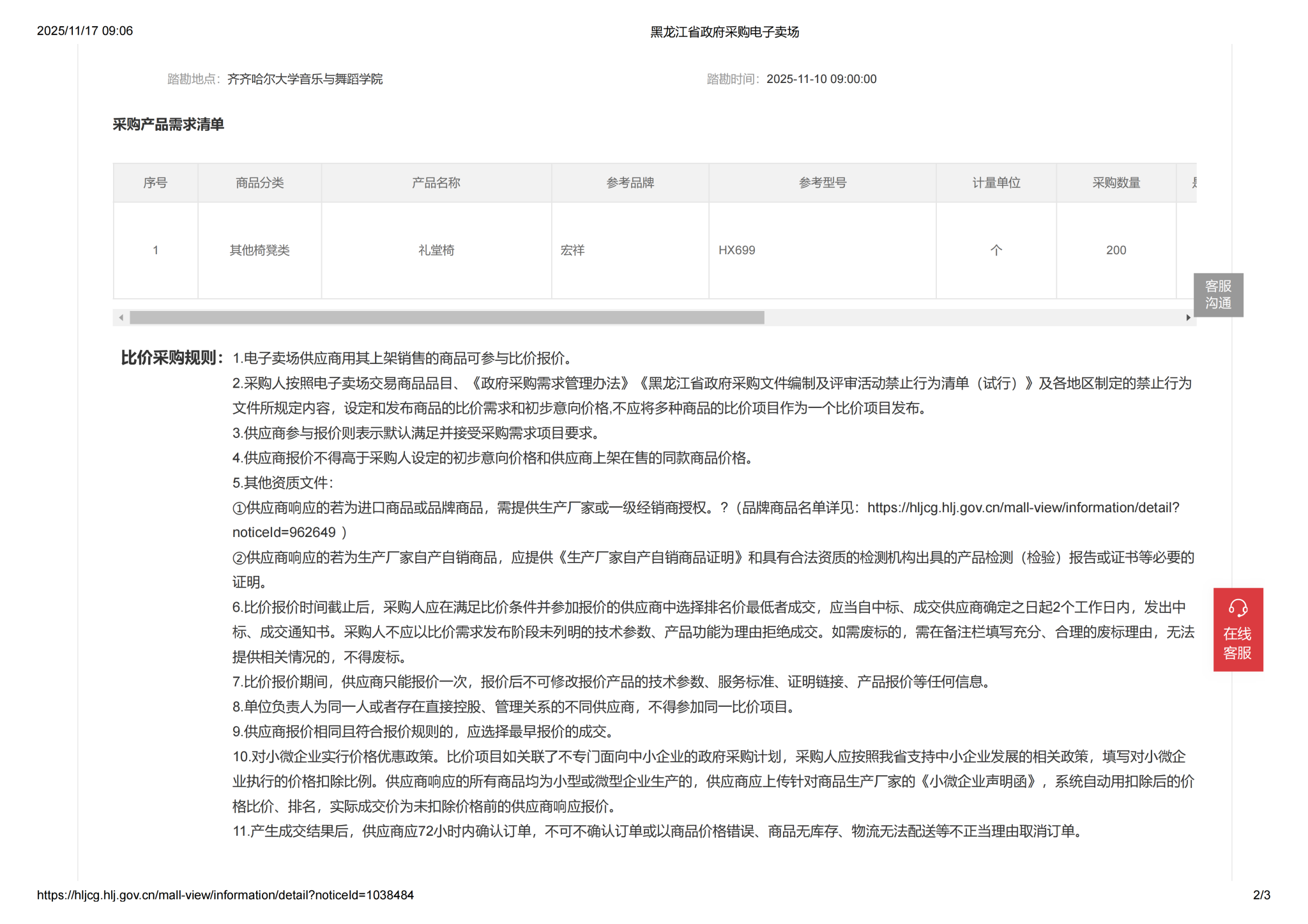
Task: Click the 参考品牌 column header
Action: click(x=630, y=183)
